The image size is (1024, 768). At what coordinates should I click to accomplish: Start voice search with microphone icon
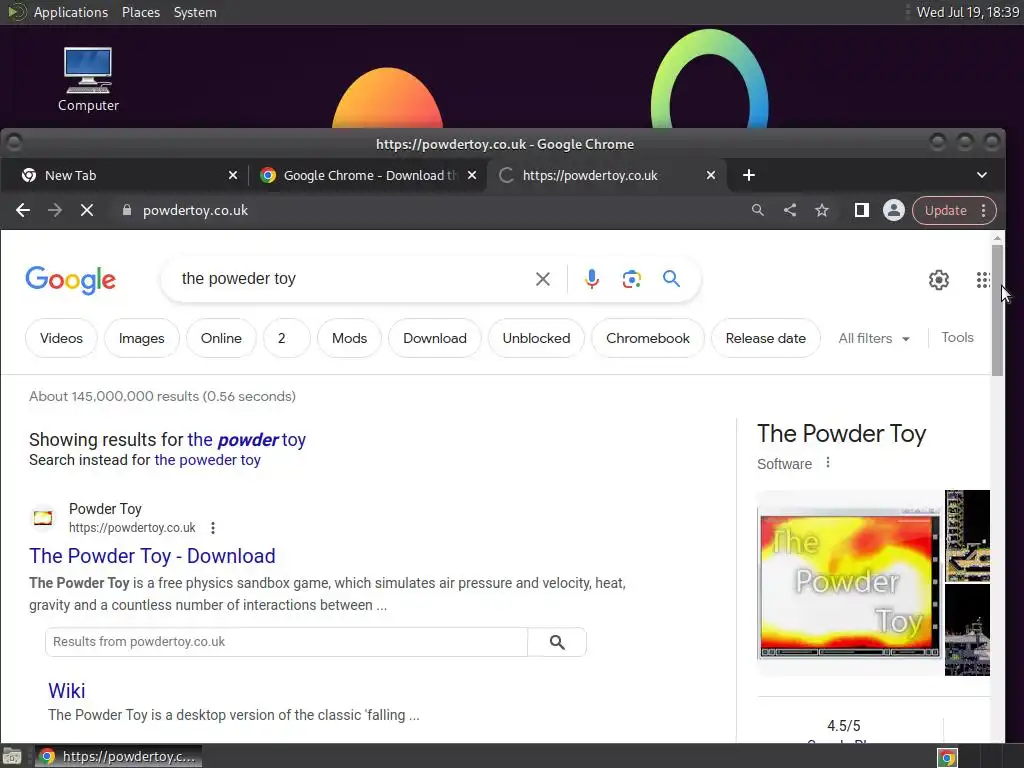click(x=592, y=280)
